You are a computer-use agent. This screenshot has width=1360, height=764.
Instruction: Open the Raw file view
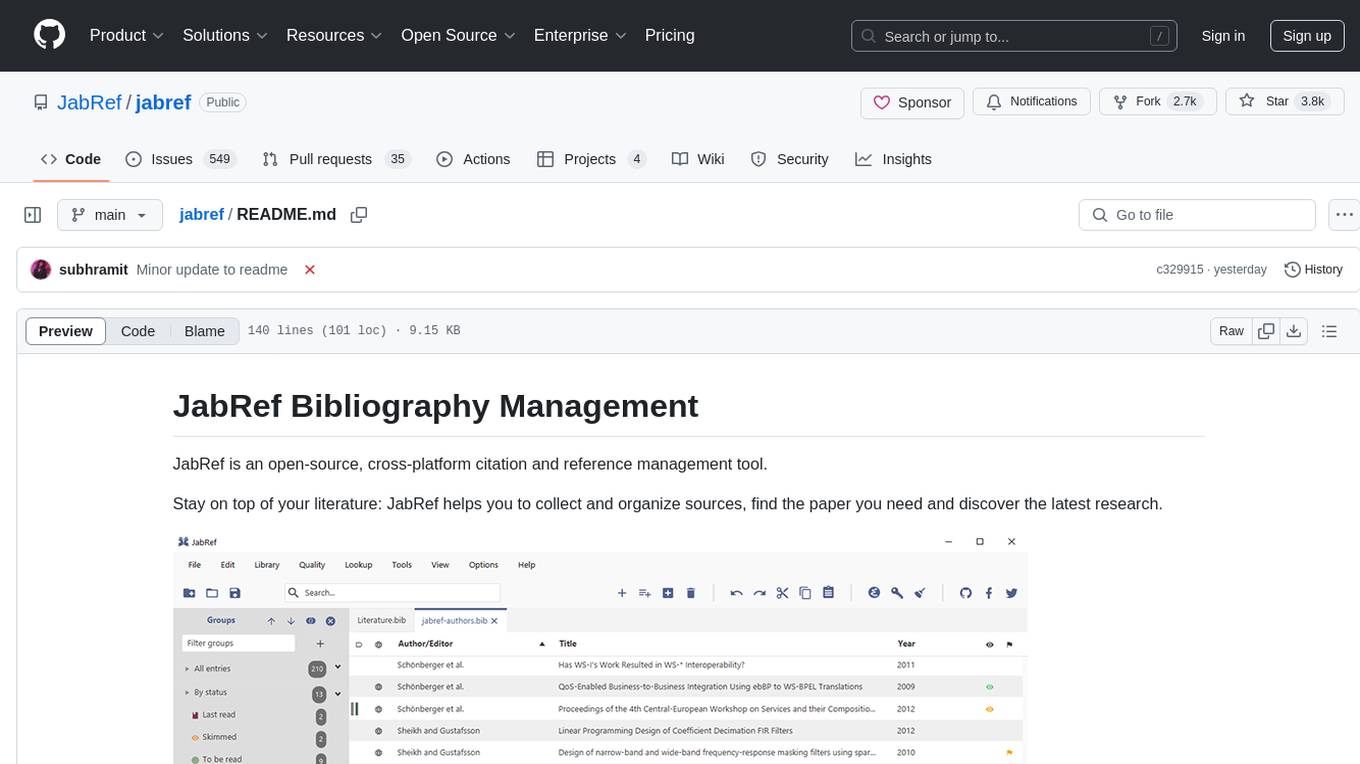[1231, 331]
